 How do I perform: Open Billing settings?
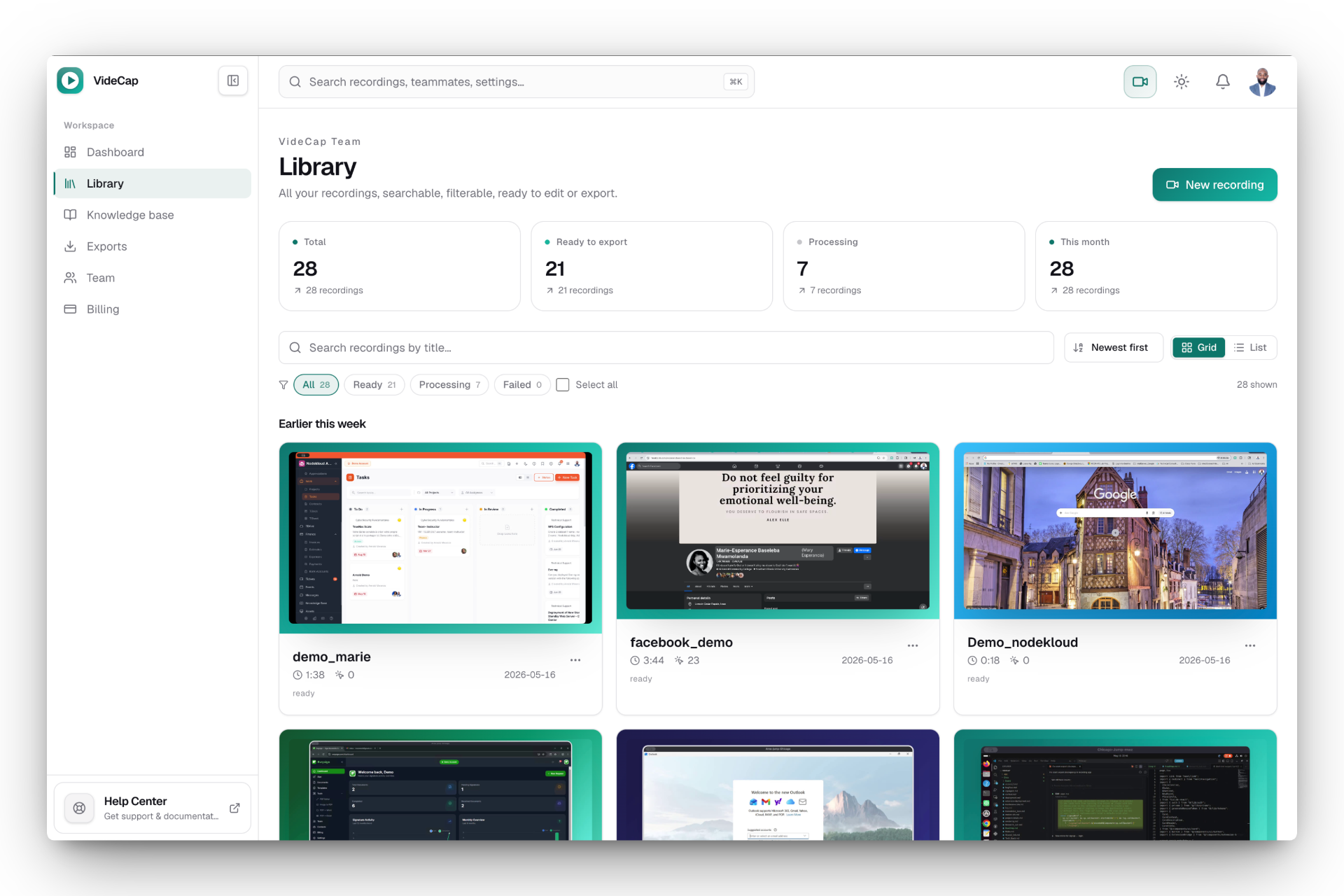152,309
